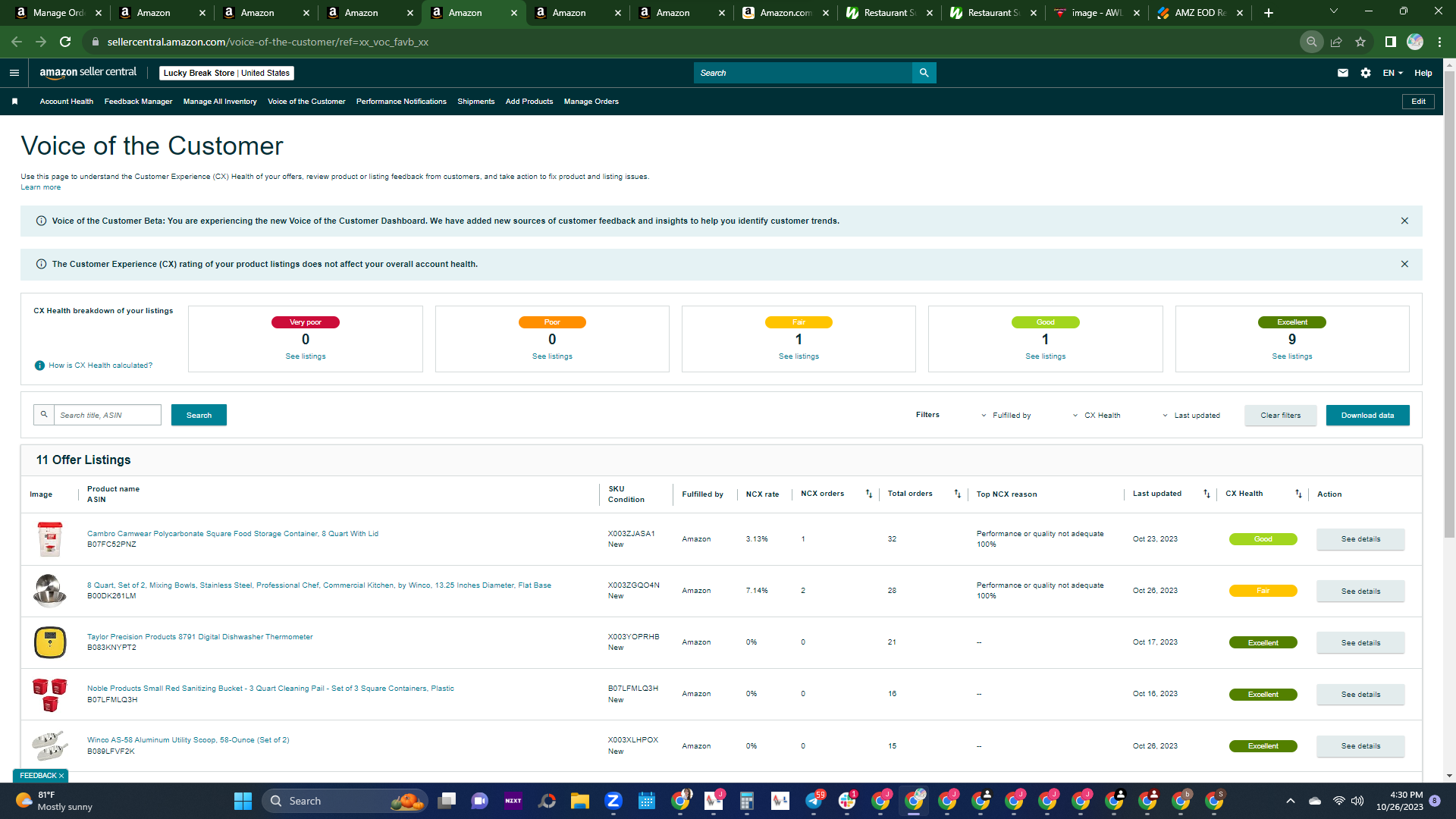Dismiss the CX rating account health banner
Screen dimensions: 1456x819
pyautogui.click(x=1404, y=264)
